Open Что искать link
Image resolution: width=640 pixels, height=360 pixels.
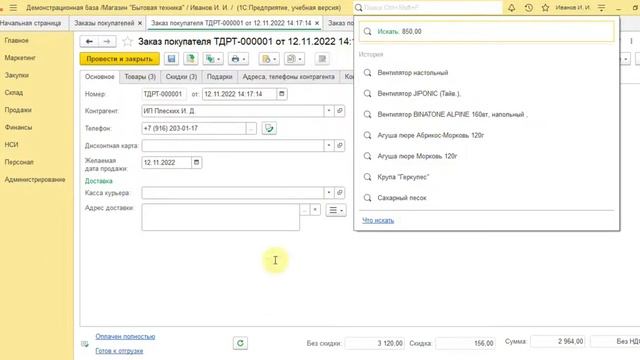pos(378,220)
